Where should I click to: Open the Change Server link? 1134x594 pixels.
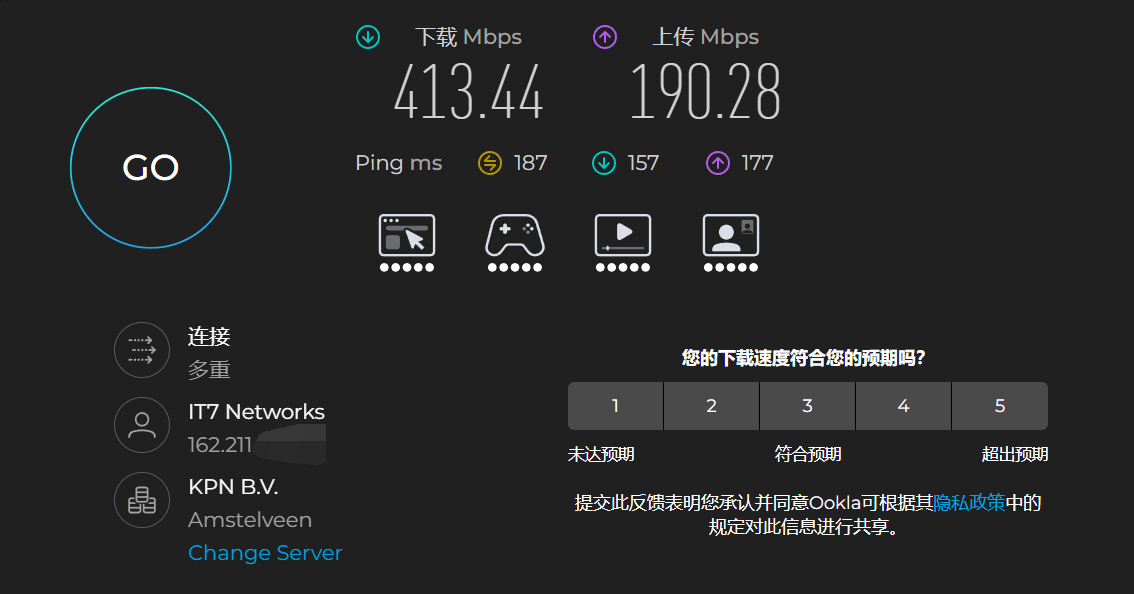[x=265, y=553]
